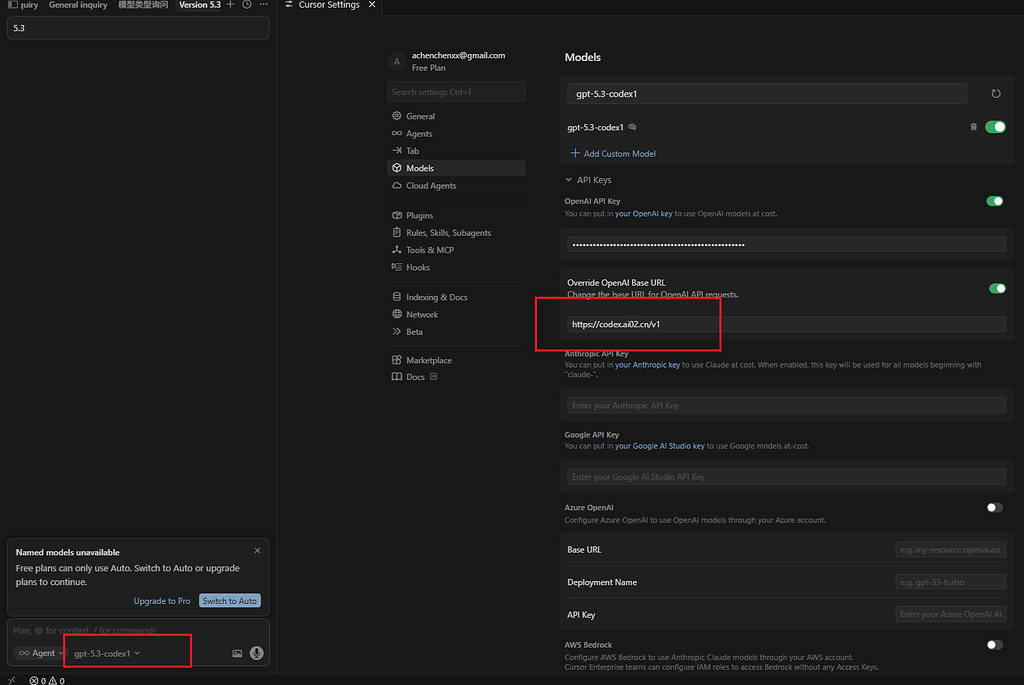This screenshot has height=685, width=1024.
Task: Click Upgrade to Pro link
Action: pyautogui.click(x=162, y=601)
